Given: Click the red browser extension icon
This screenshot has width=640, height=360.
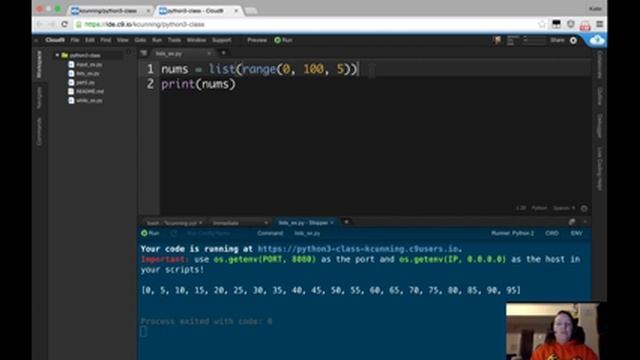Looking at the screenshot, I should pyautogui.click(x=585, y=25).
